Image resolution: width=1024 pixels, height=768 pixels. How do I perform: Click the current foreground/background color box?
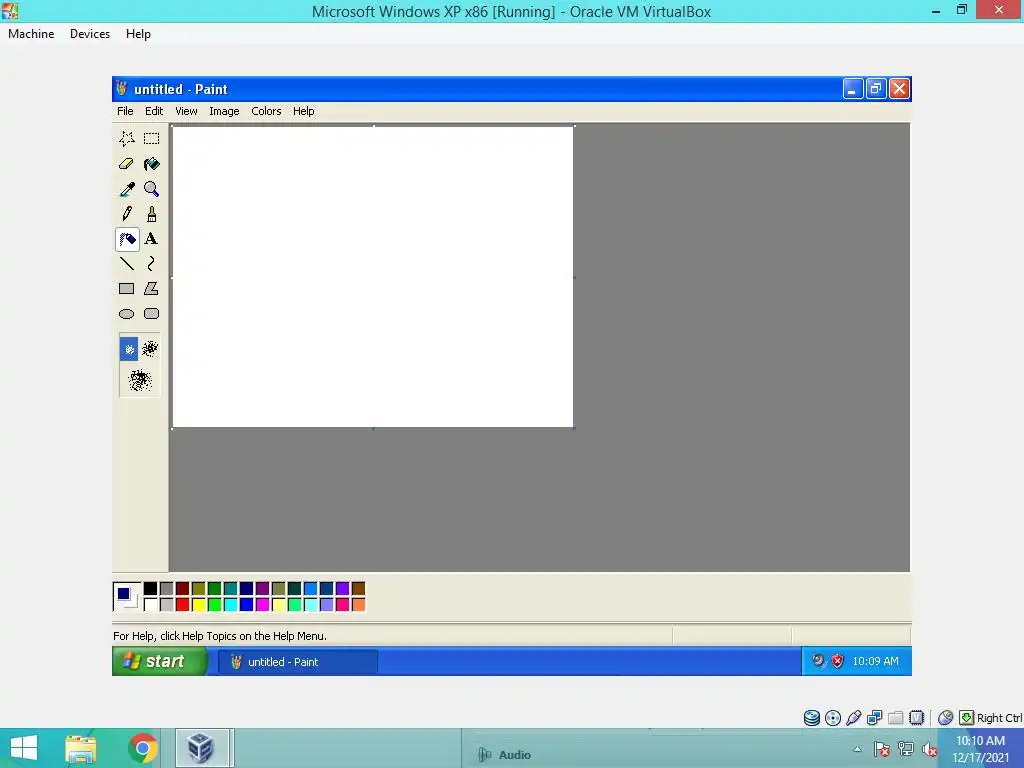pos(126,596)
